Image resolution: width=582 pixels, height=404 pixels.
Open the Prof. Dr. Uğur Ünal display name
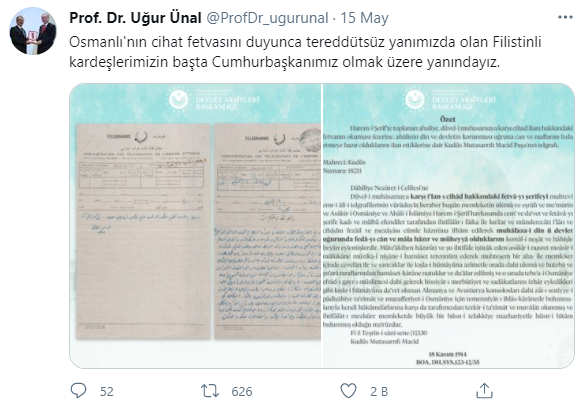click(135, 18)
